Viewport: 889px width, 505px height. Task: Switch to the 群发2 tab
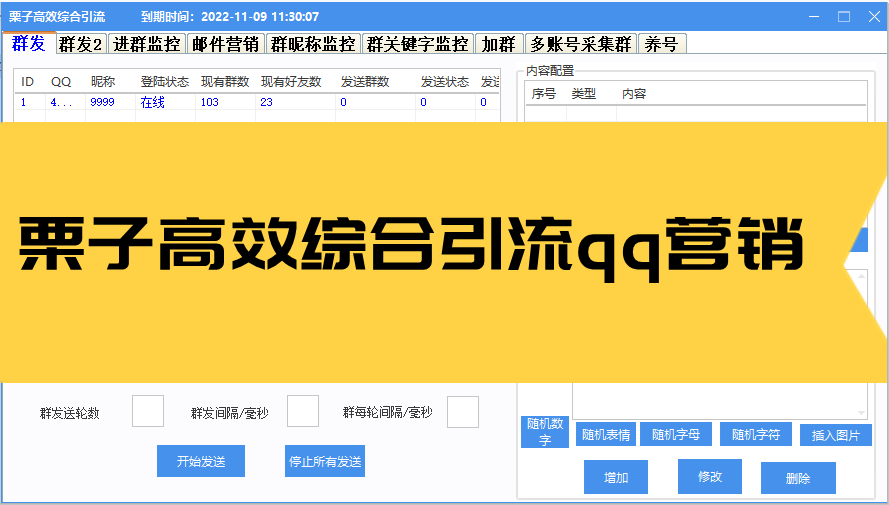[x=81, y=44]
